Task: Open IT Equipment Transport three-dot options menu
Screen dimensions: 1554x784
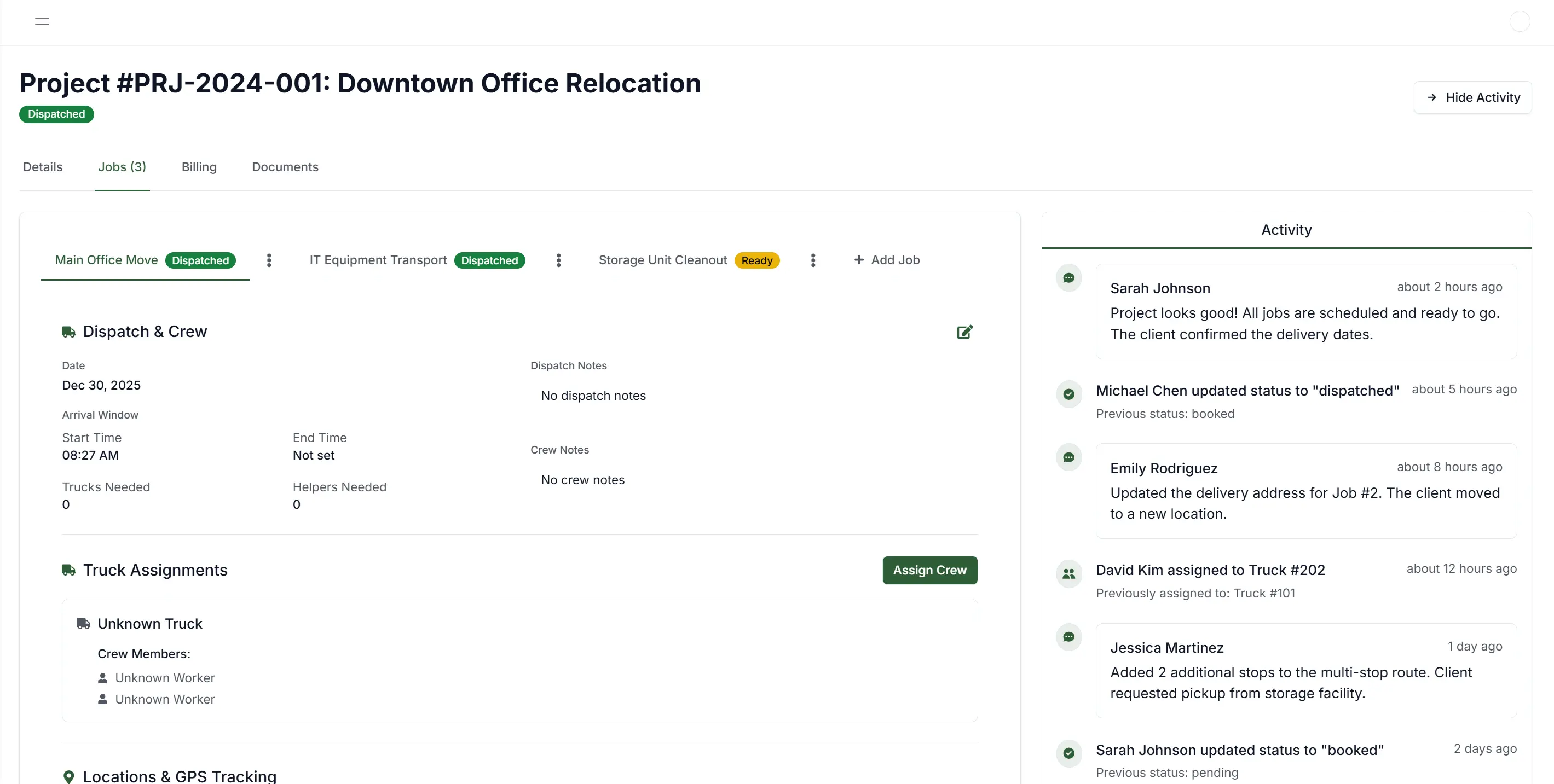Action: tap(559, 260)
